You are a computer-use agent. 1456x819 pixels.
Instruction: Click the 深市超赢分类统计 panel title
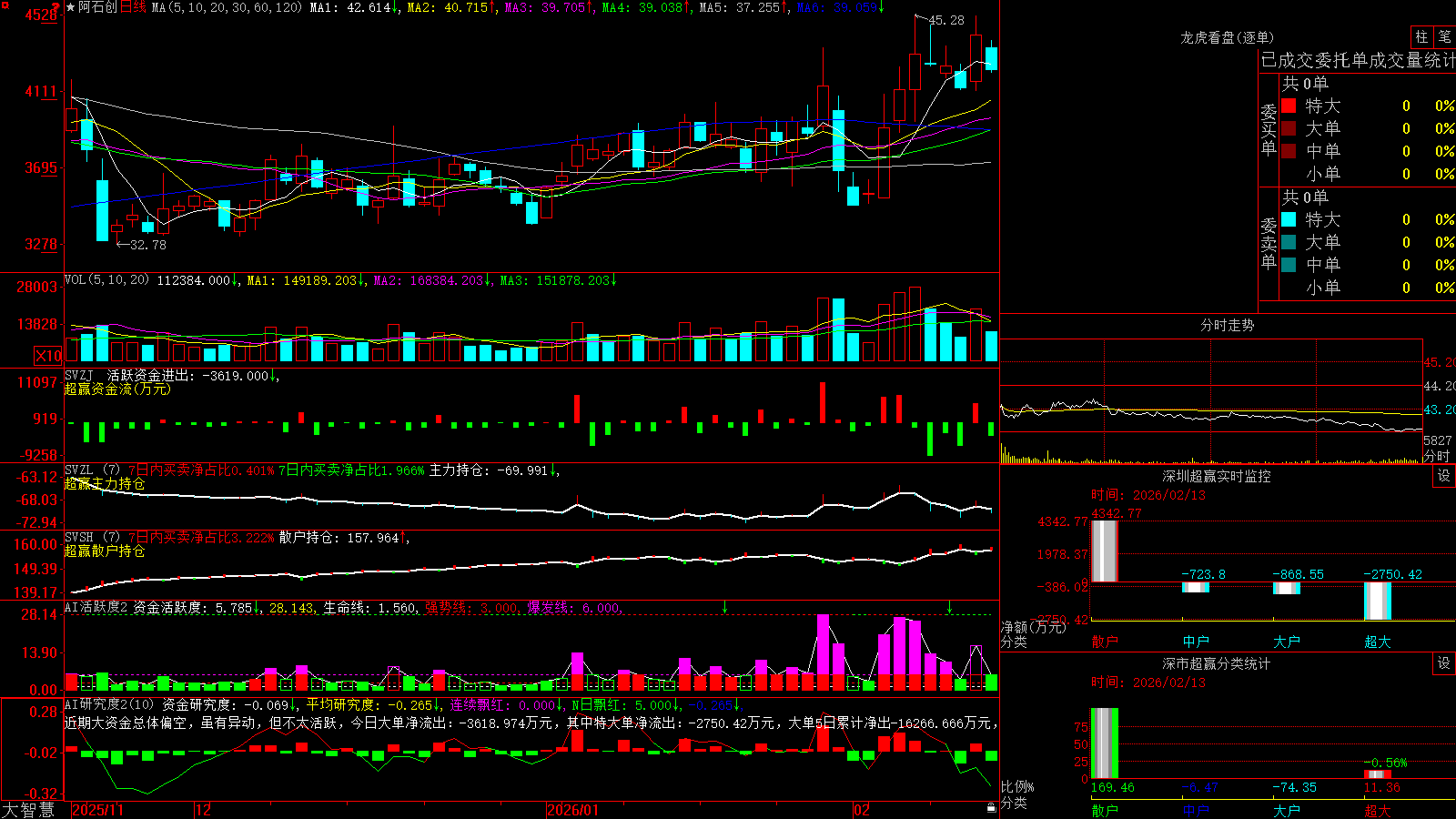tap(1217, 663)
